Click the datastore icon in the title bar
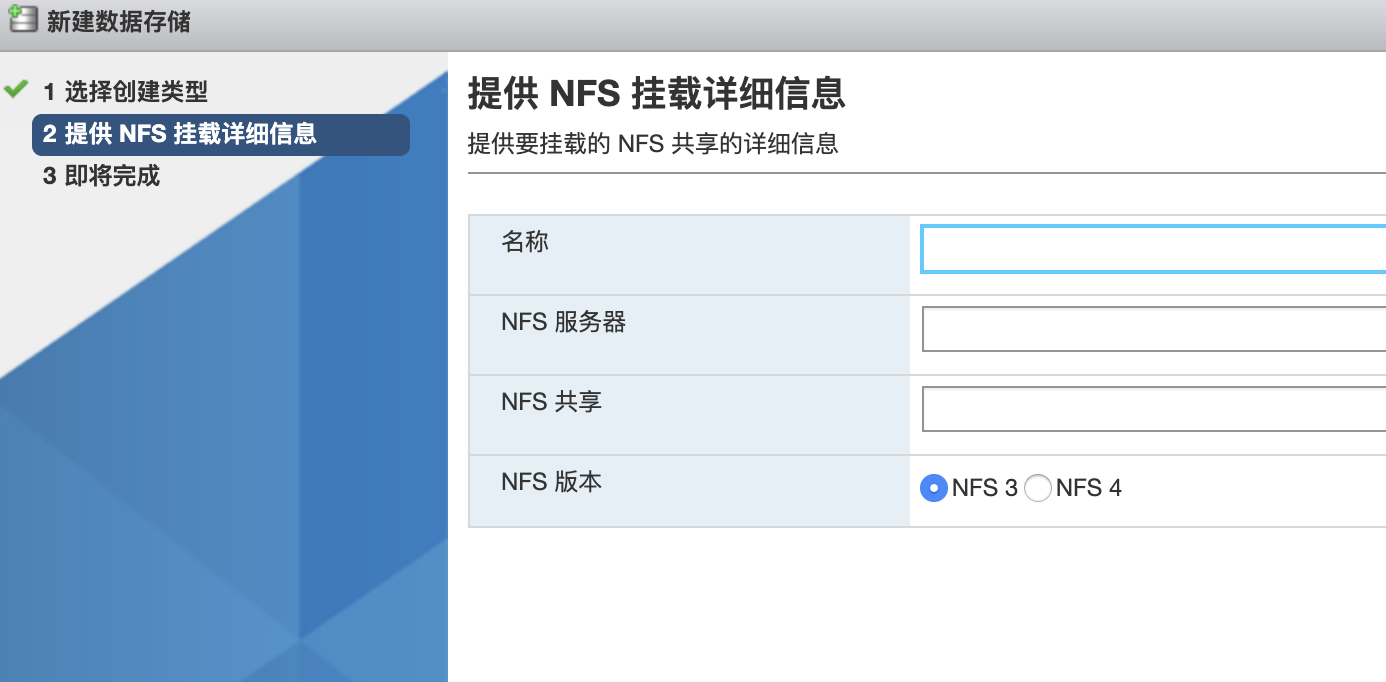 [22, 19]
